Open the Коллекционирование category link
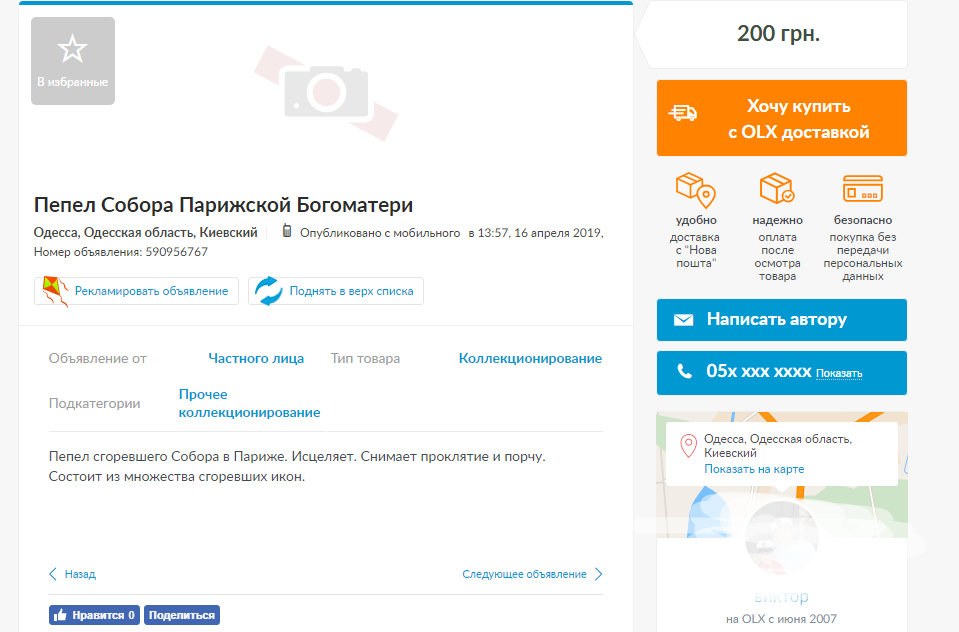 point(530,358)
